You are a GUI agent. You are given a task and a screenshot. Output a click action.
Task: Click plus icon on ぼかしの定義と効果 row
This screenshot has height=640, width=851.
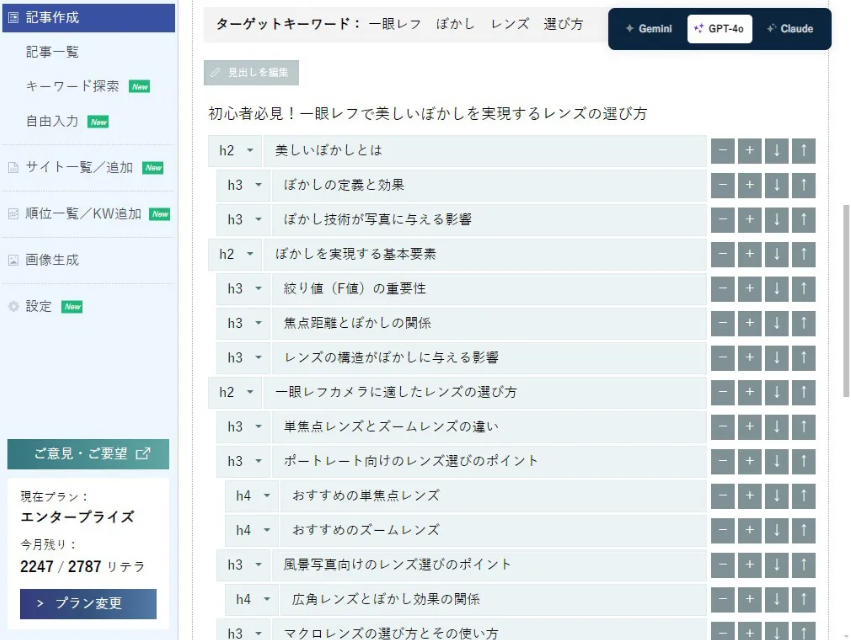[x=749, y=185]
